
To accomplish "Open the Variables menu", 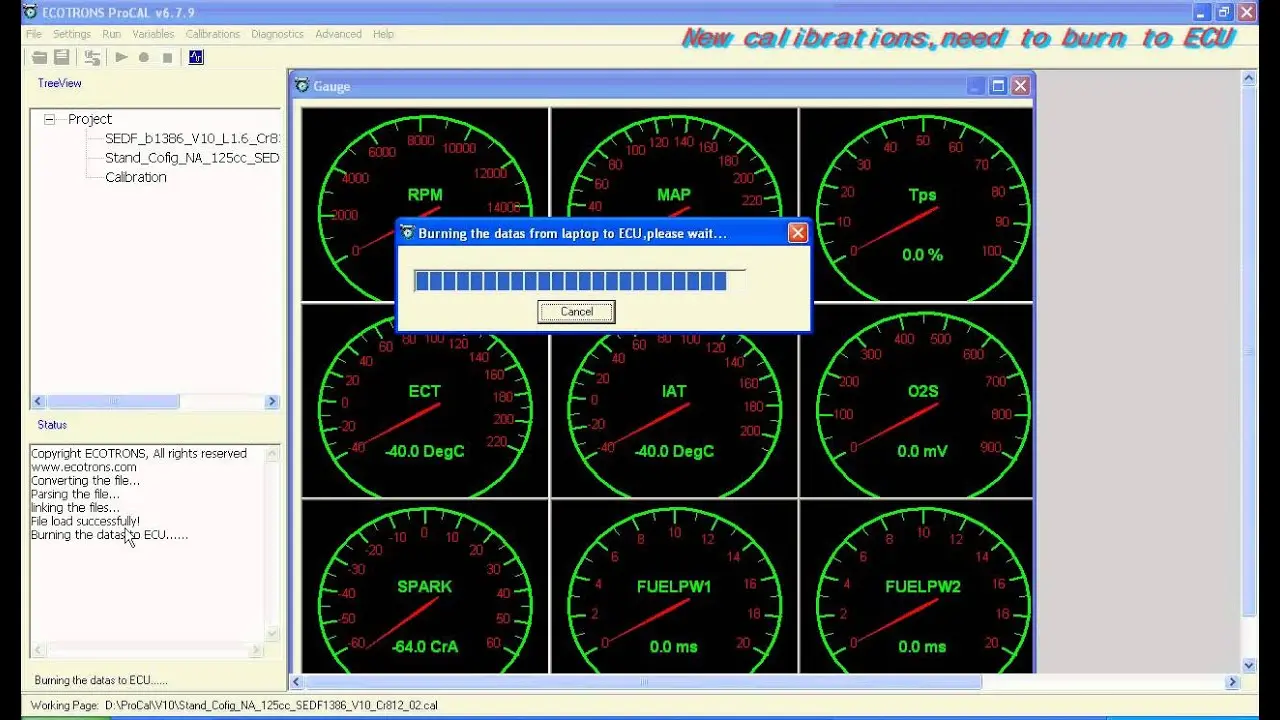I will [x=153, y=34].
